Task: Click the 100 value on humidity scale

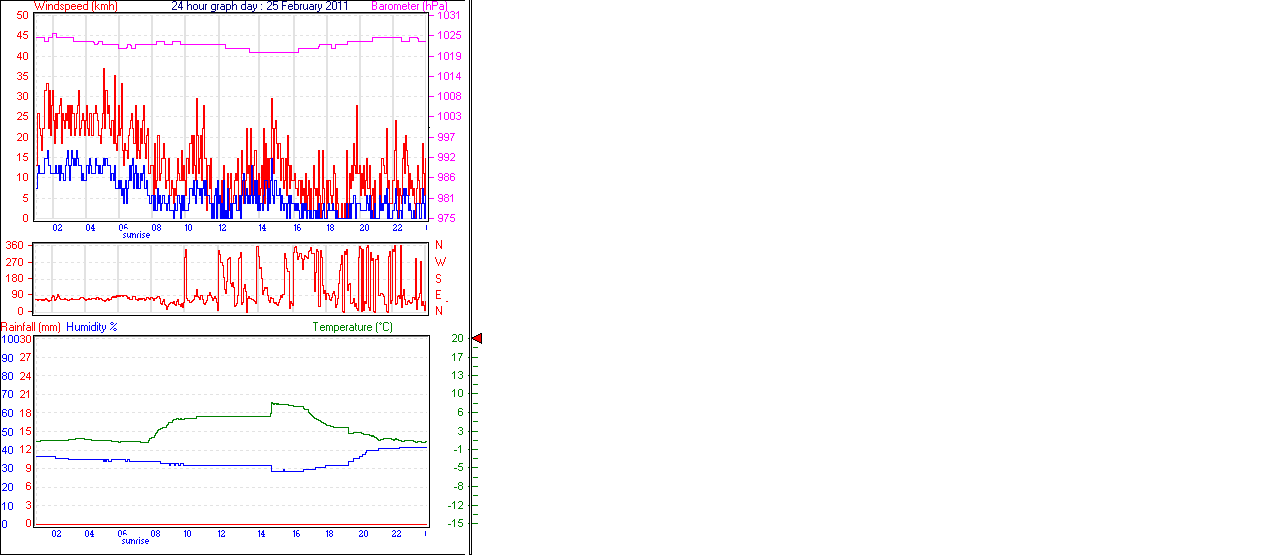Action: coord(9,339)
